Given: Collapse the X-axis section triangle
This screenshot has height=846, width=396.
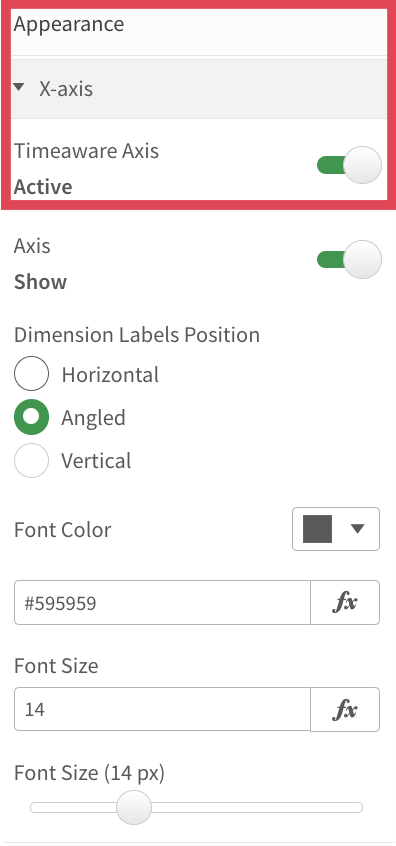Looking at the screenshot, I should point(19,87).
